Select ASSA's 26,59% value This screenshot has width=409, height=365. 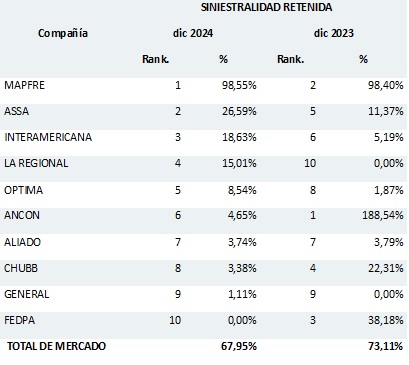[x=239, y=111]
